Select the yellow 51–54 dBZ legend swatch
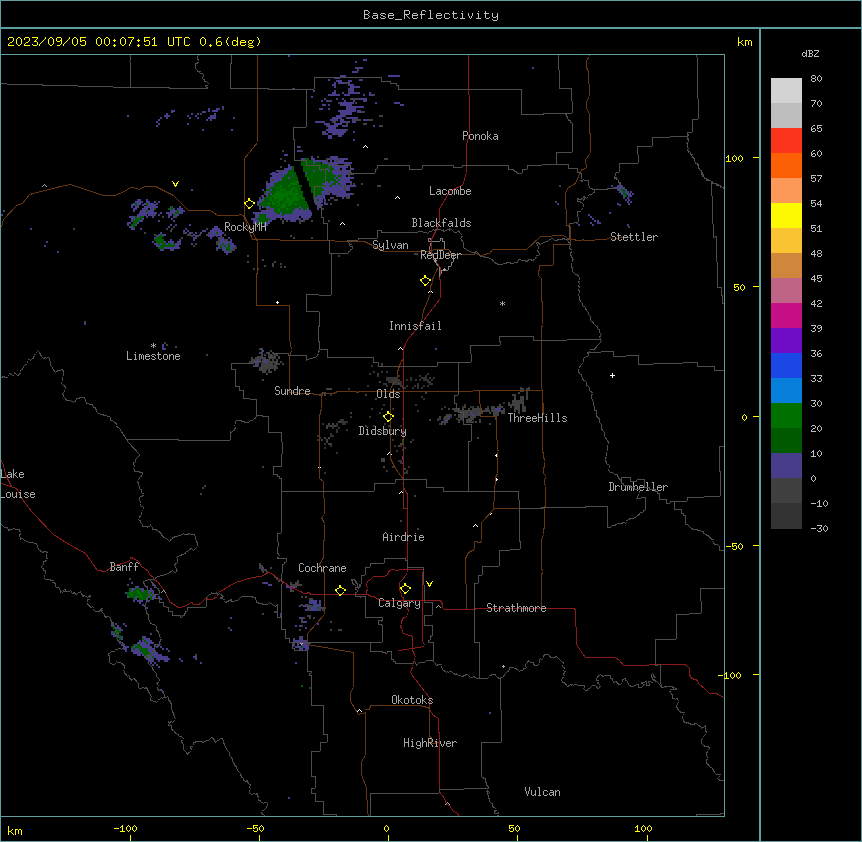 pyautogui.click(x=786, y=215)
